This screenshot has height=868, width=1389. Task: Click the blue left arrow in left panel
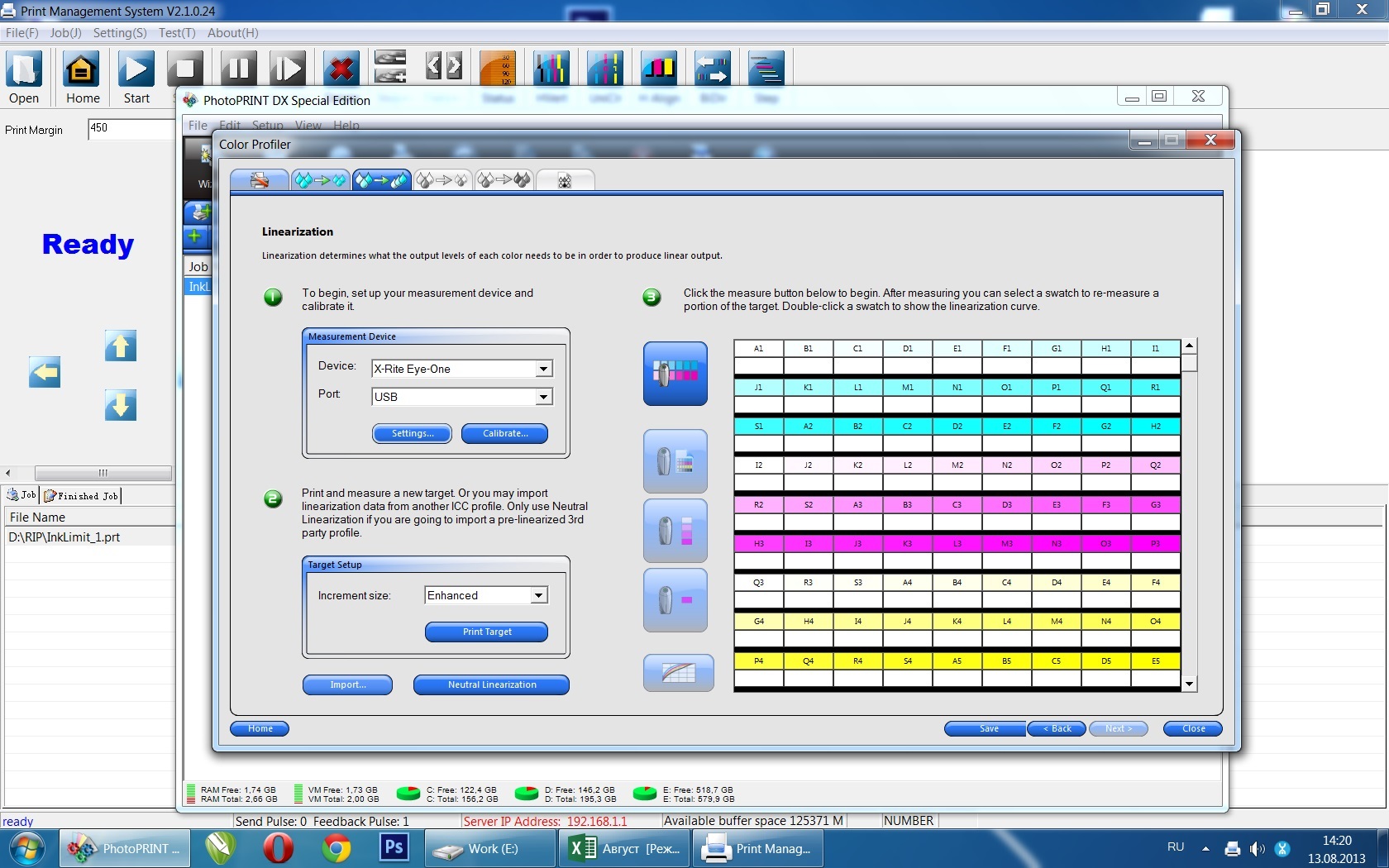pyautogui.click(x=45, y=372)
